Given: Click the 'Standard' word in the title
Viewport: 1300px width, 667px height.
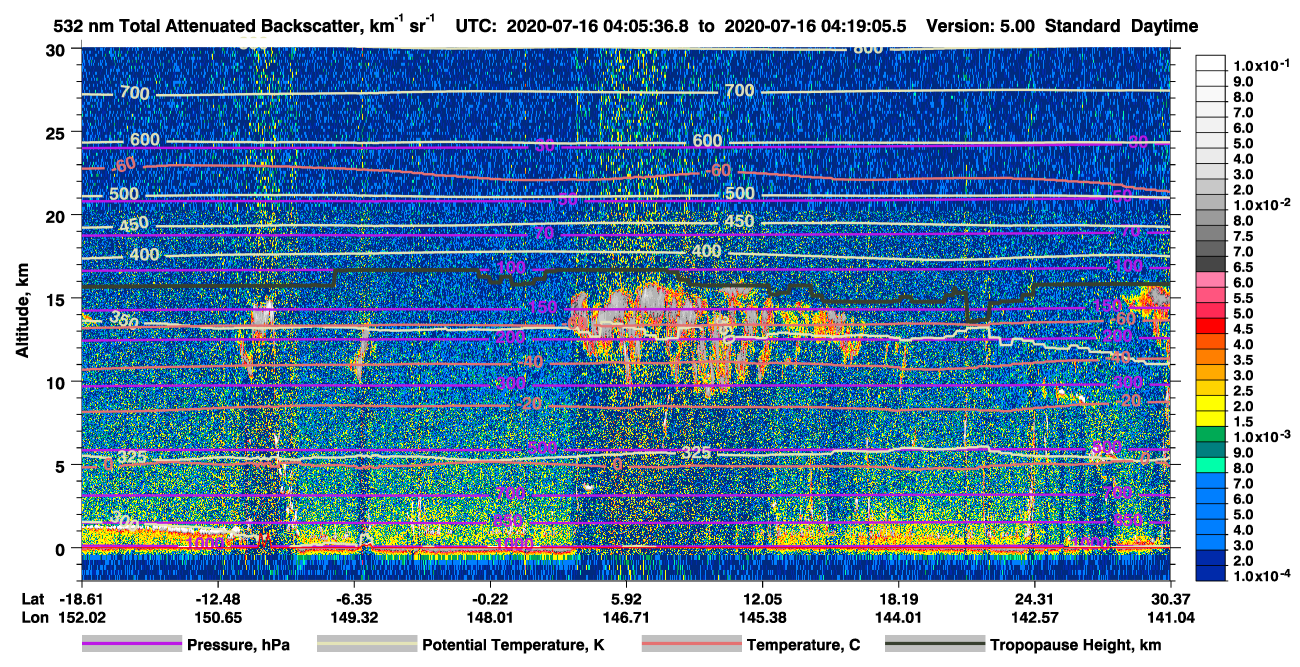Looking at the screenshot, I should pyautogui.click(x=1084, y=26).
